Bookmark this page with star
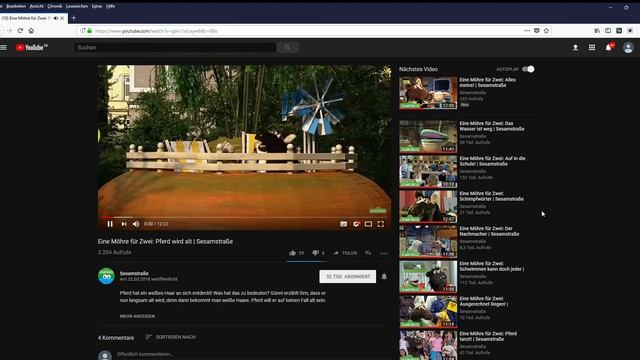This screenshot has width=640, height=360. point(546,31)
